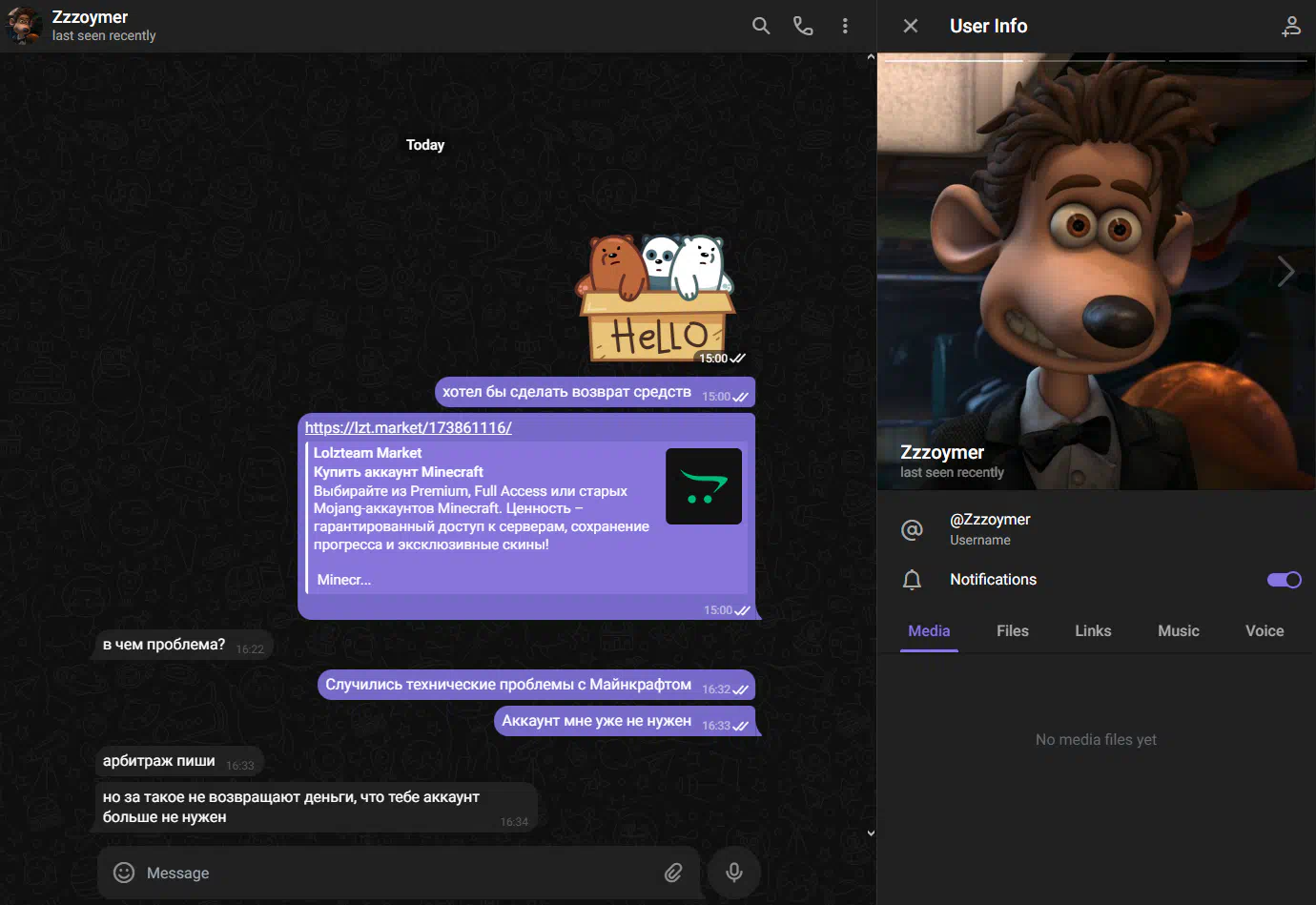
Task: Select the message 'в чем проблема?'
Action: tap(184, 645)
